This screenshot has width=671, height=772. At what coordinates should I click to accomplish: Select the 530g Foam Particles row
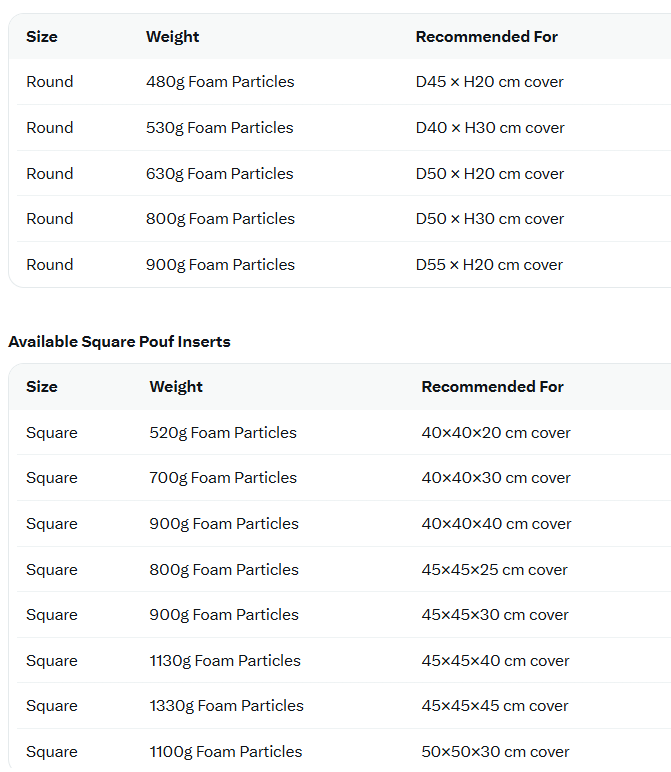(344, 128)
